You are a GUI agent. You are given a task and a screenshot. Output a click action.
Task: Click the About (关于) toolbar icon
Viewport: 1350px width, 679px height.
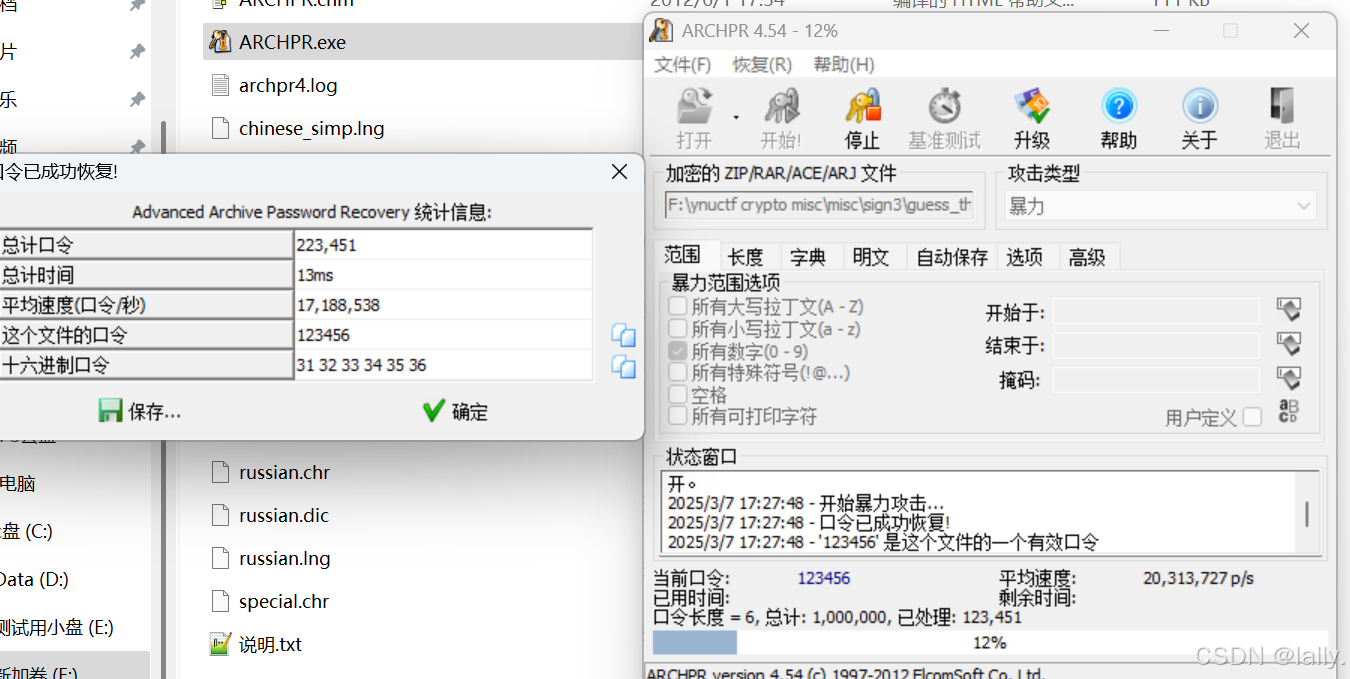click(x=1199, y=119)
